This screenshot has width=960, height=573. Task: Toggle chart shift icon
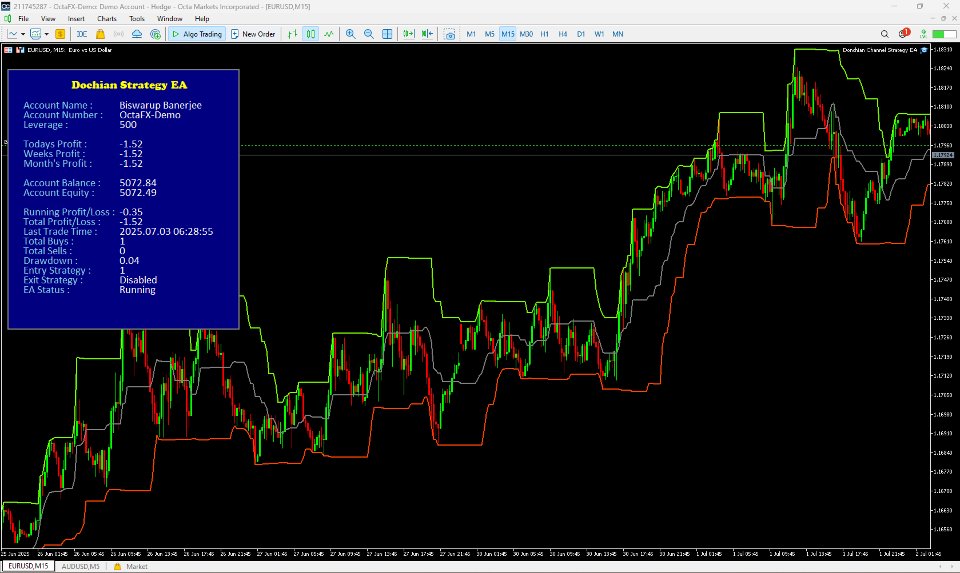(x=427, y=34)
